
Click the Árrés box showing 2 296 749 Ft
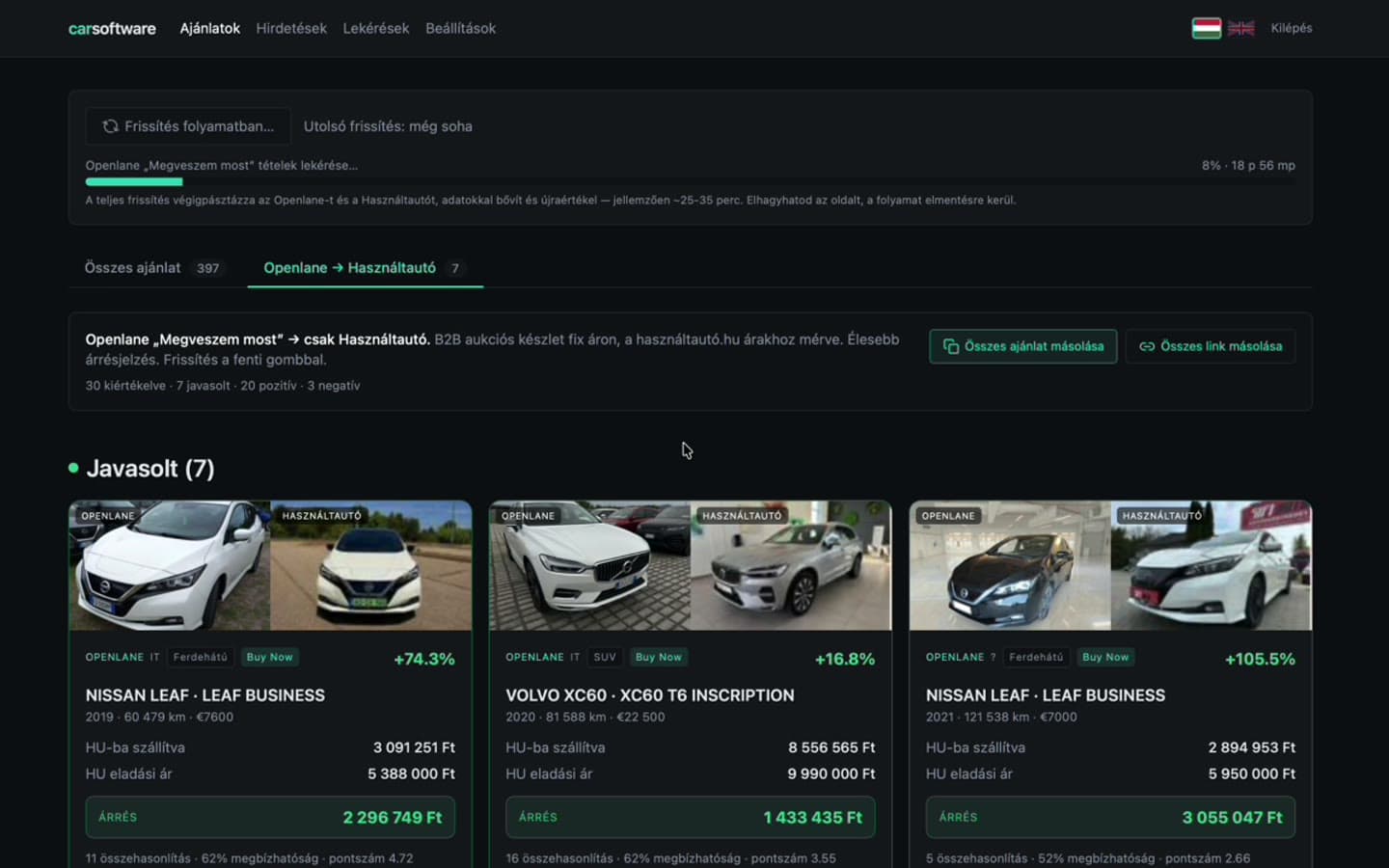click(270, 817)
